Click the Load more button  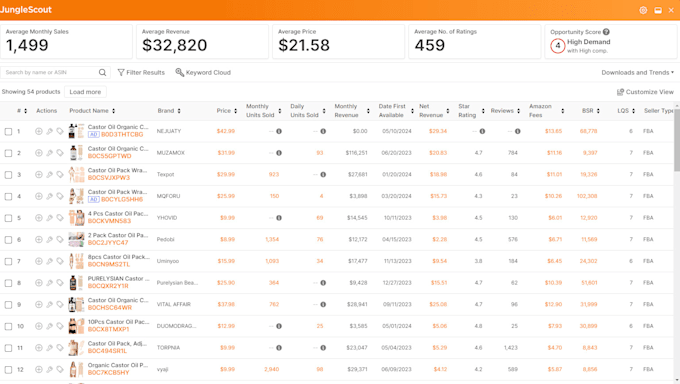(85, 92)
